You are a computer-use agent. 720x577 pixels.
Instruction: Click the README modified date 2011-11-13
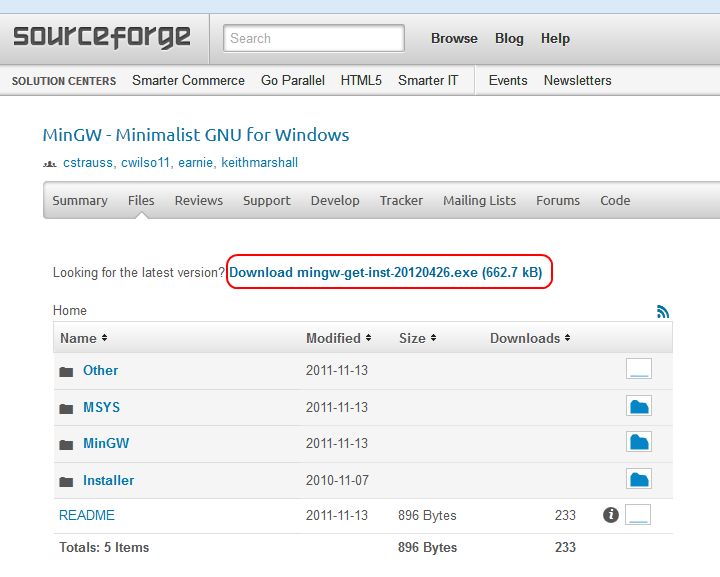pyautogui.click(x=337, y=515)
